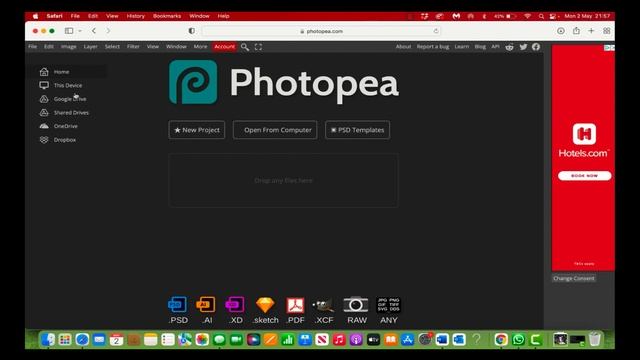Click the Photopea spiral logo
Viewport: 640px width, 360px height.
point(193,82)
